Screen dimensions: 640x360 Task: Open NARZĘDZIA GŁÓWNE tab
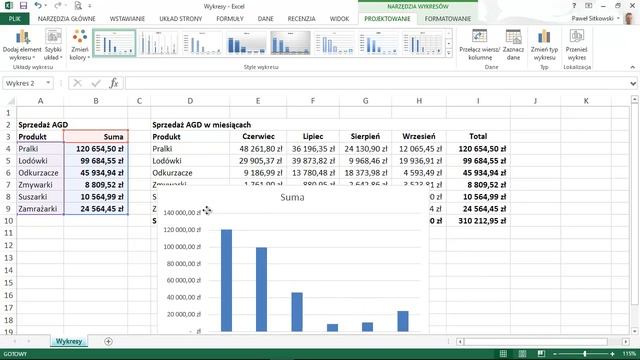point(67,19)
